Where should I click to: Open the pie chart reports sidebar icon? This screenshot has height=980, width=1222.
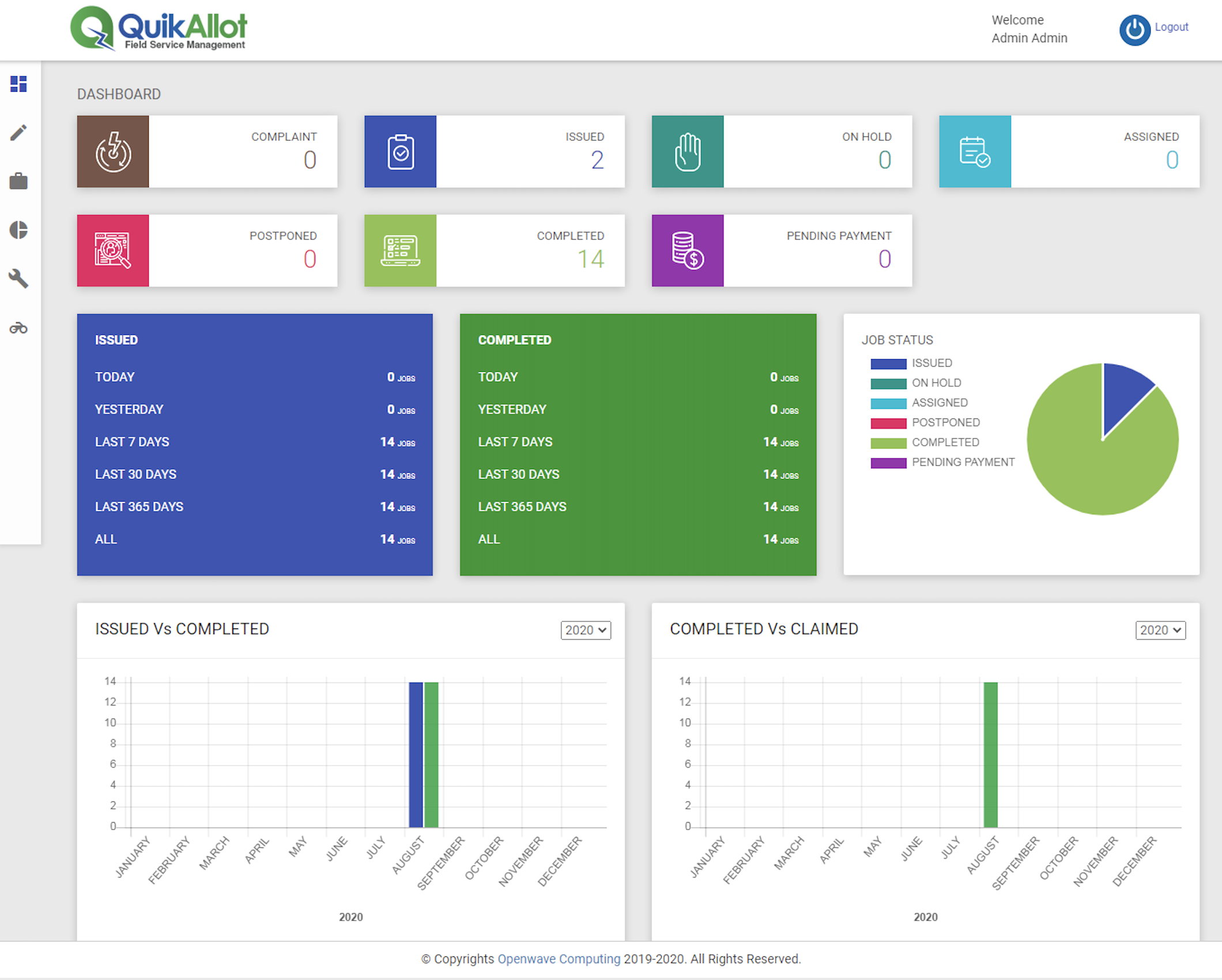coord(18,230)
